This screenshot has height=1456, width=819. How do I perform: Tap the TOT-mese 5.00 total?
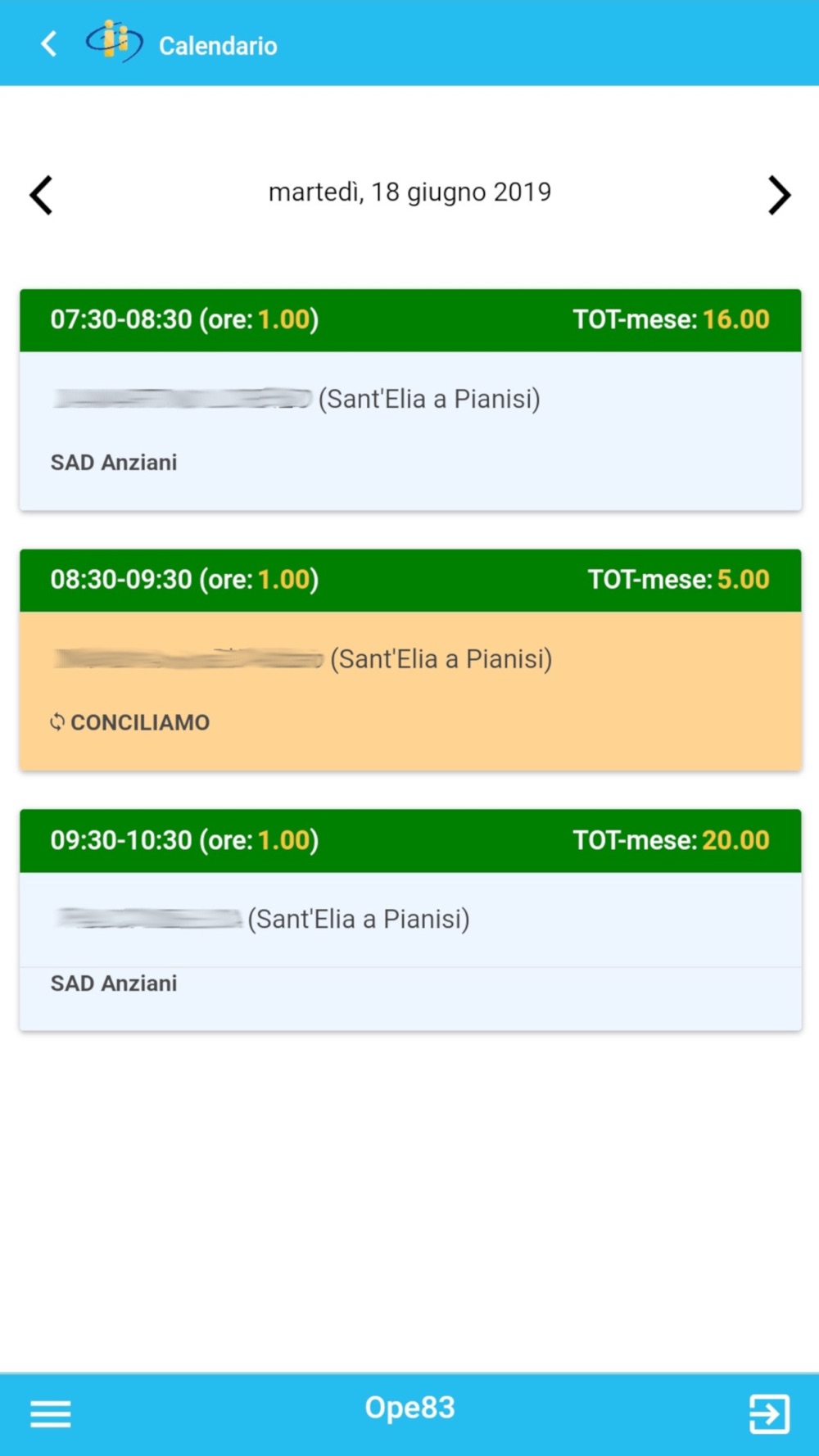[678, 580]
